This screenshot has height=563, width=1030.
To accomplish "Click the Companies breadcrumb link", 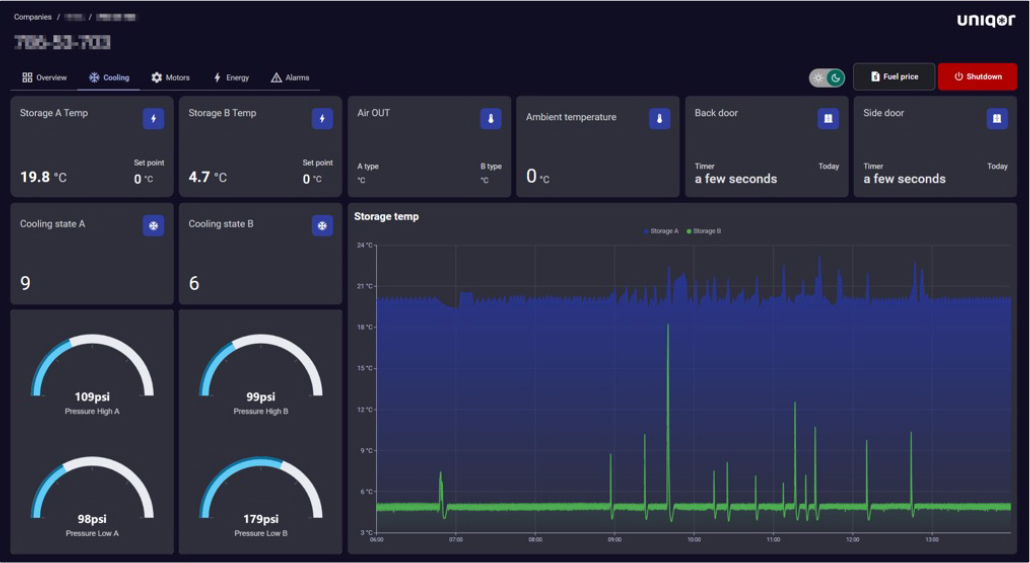I will pyautogui.click(x=32, y=17).
